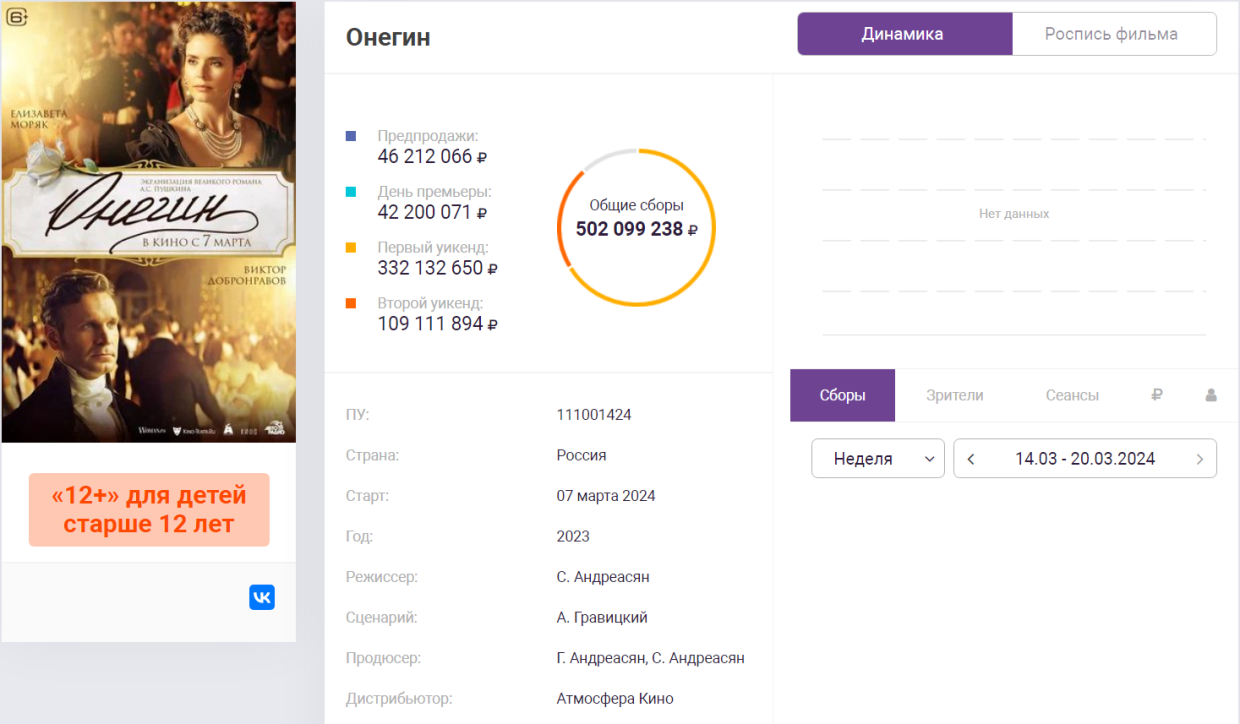The image size is (1240, 724).
Task: Click the 12+ age restriction banner
Action: pos(149,510)
